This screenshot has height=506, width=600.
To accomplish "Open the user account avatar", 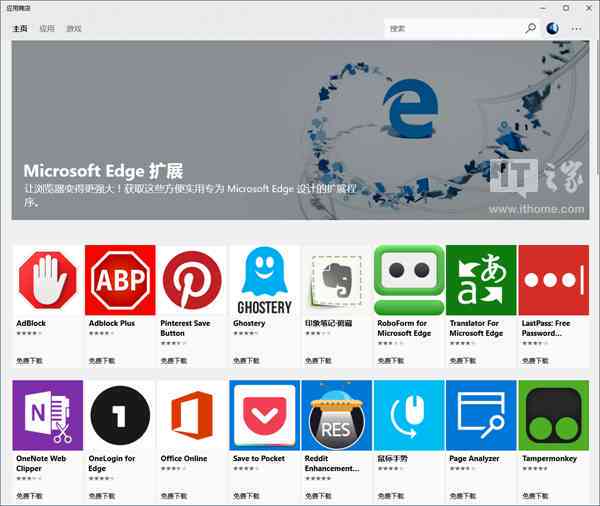I will pos(552,28).
